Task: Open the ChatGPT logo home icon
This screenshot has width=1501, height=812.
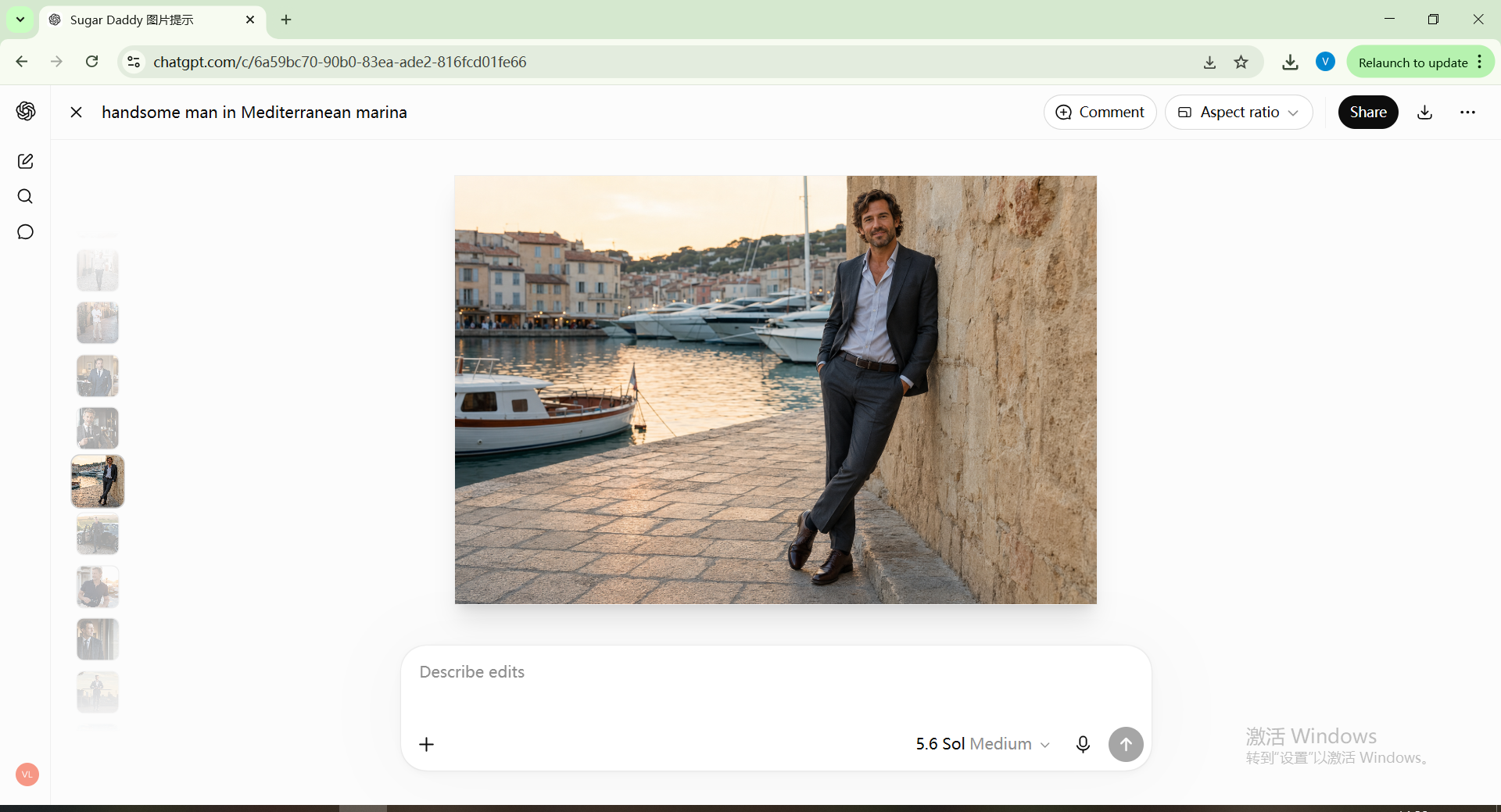Action: pyautogui.click(x=26, y=111)
